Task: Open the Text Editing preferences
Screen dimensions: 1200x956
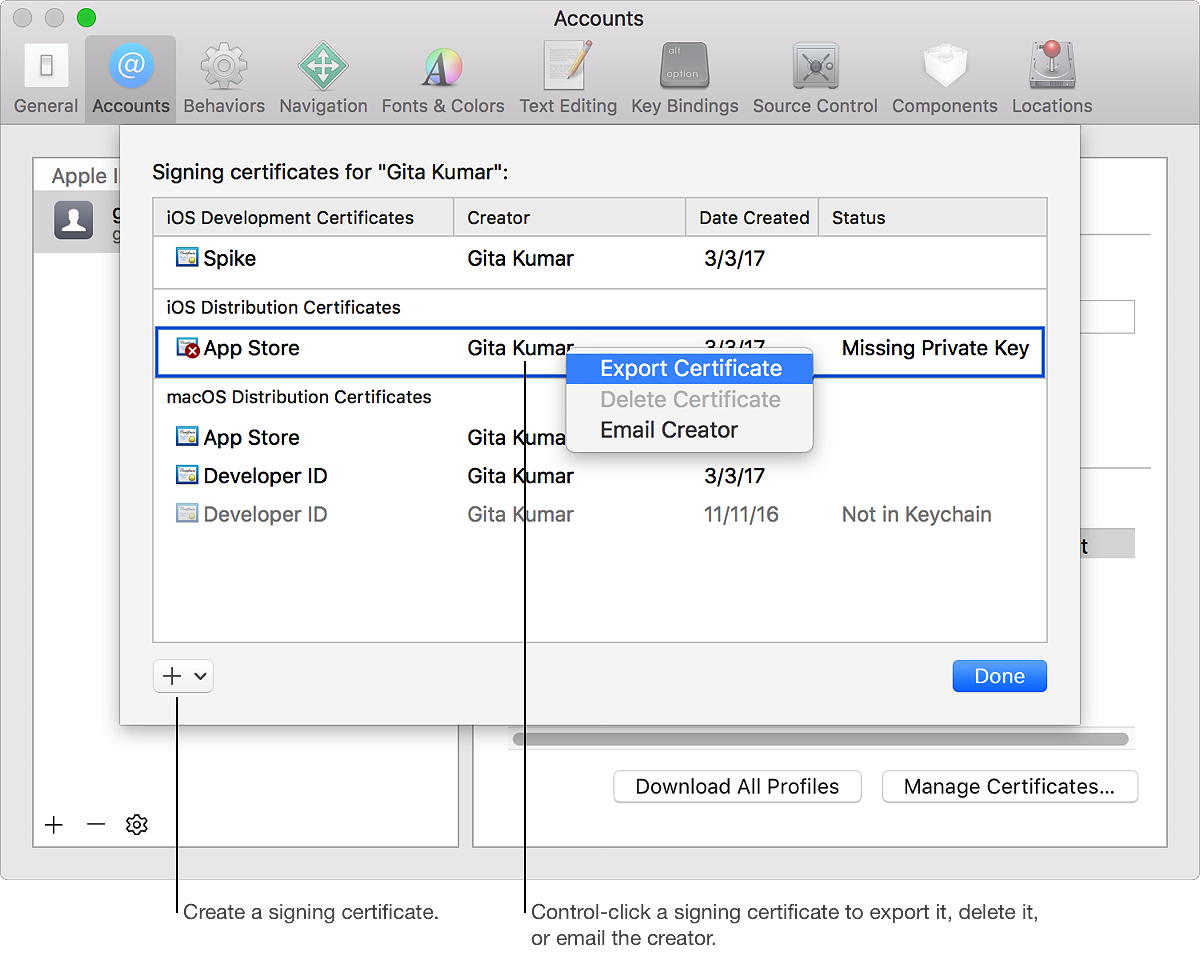Action: [568, 78]
